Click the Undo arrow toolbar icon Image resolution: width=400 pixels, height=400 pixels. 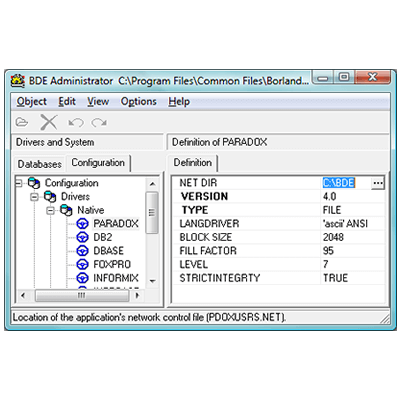click(x=76, y=123)
